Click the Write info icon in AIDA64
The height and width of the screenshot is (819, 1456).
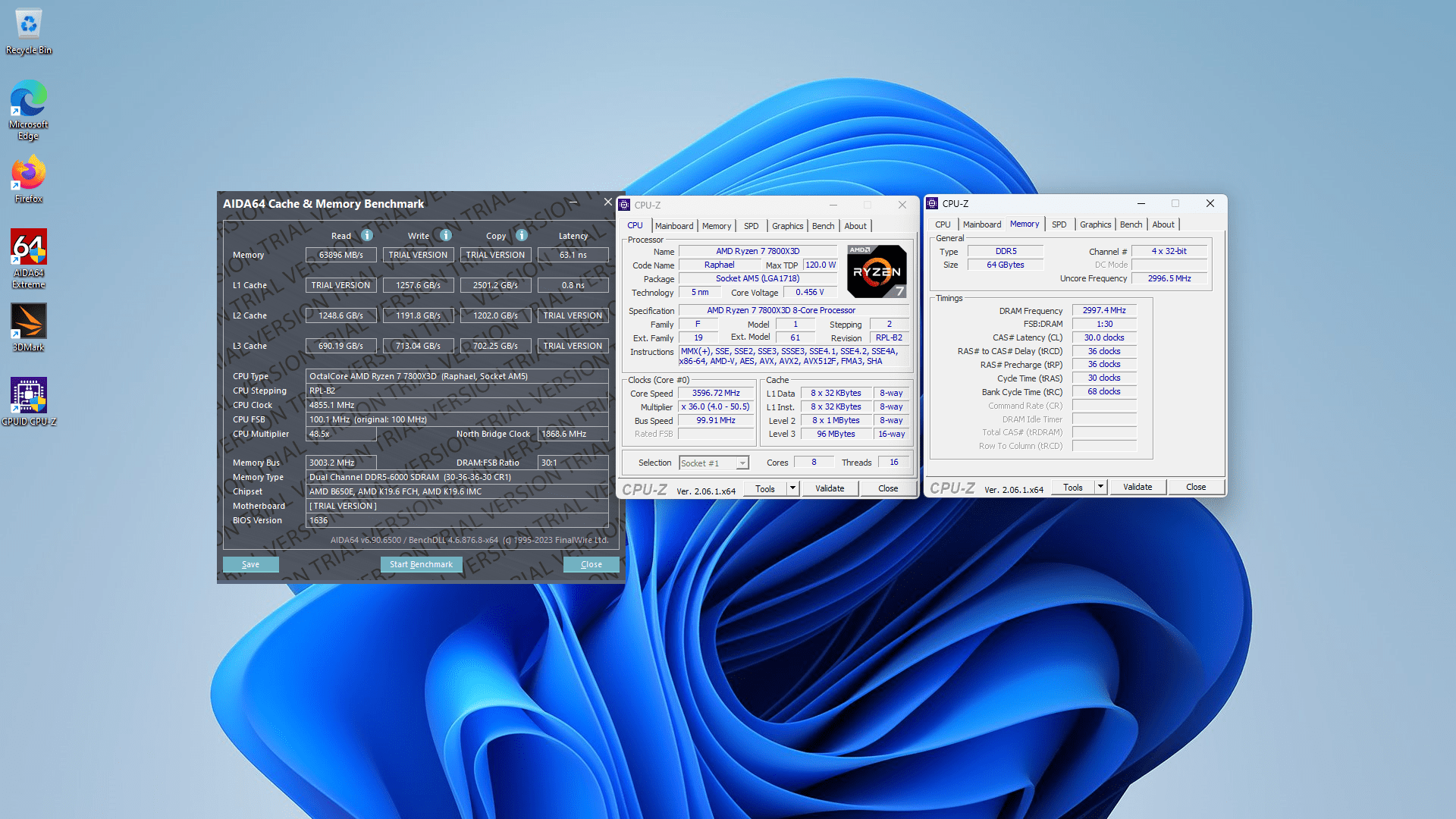click(x=446, y=235)
